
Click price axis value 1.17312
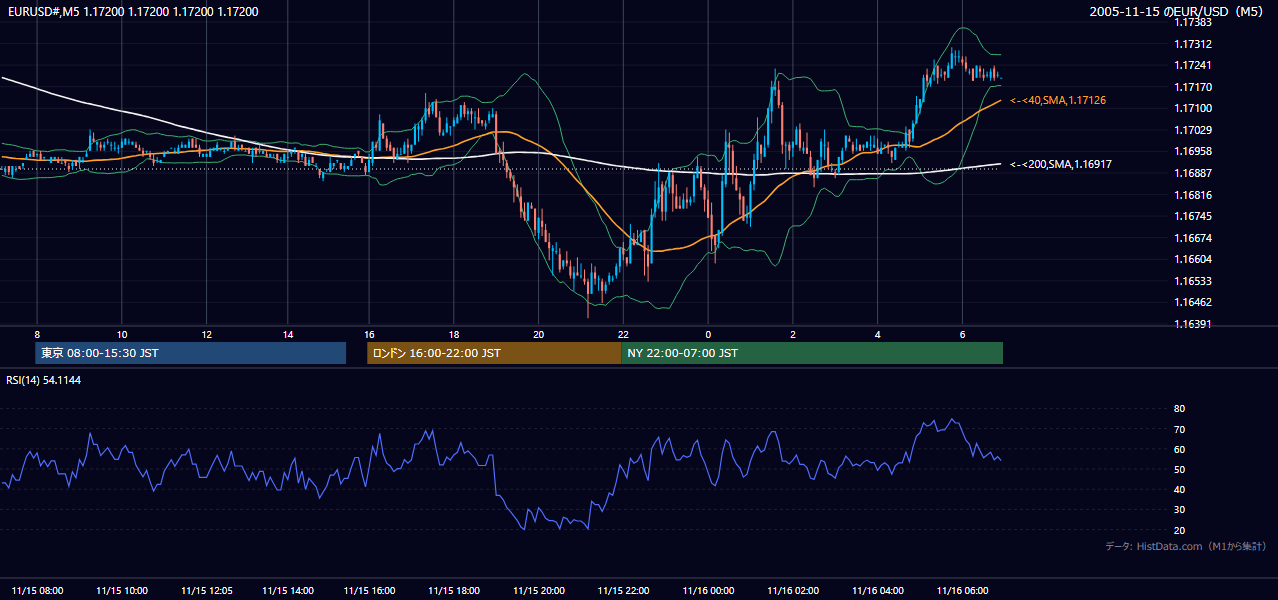click(1193, 44)
